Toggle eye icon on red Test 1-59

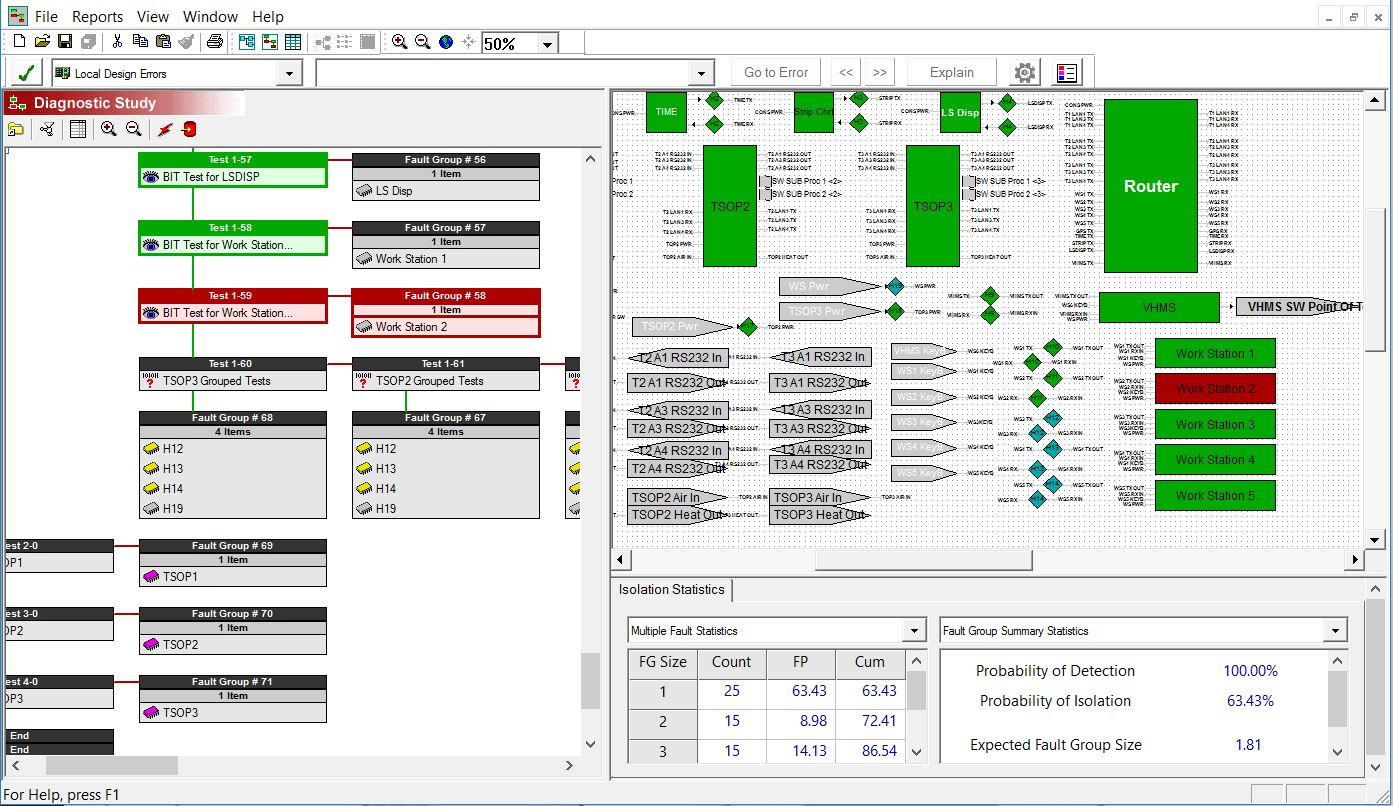(150, 313)
